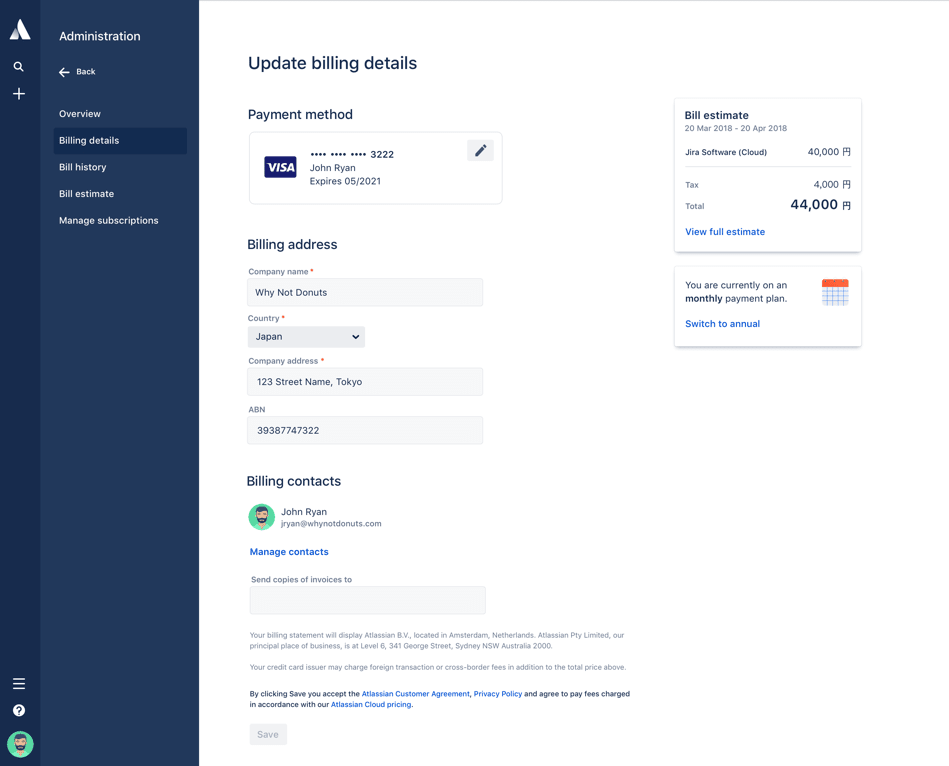Click the Company name input field
Screen dimensions: 949x766
tap(365, 293)
